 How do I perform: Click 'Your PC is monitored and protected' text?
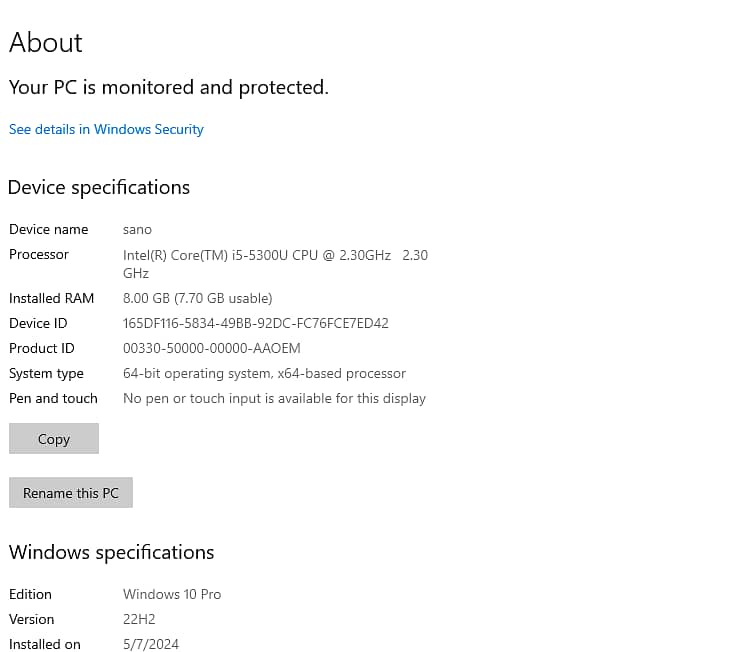[x=169, y=88]
